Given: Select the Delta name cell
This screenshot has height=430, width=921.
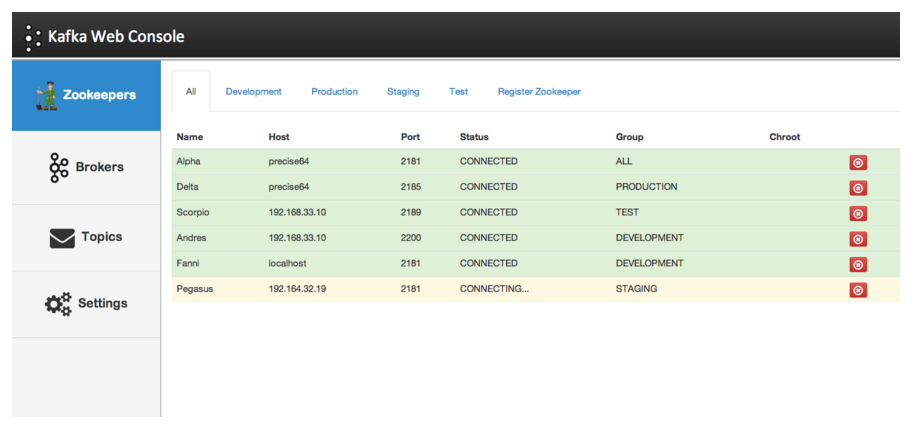Looking at the screenshot, I should (188, 187).
